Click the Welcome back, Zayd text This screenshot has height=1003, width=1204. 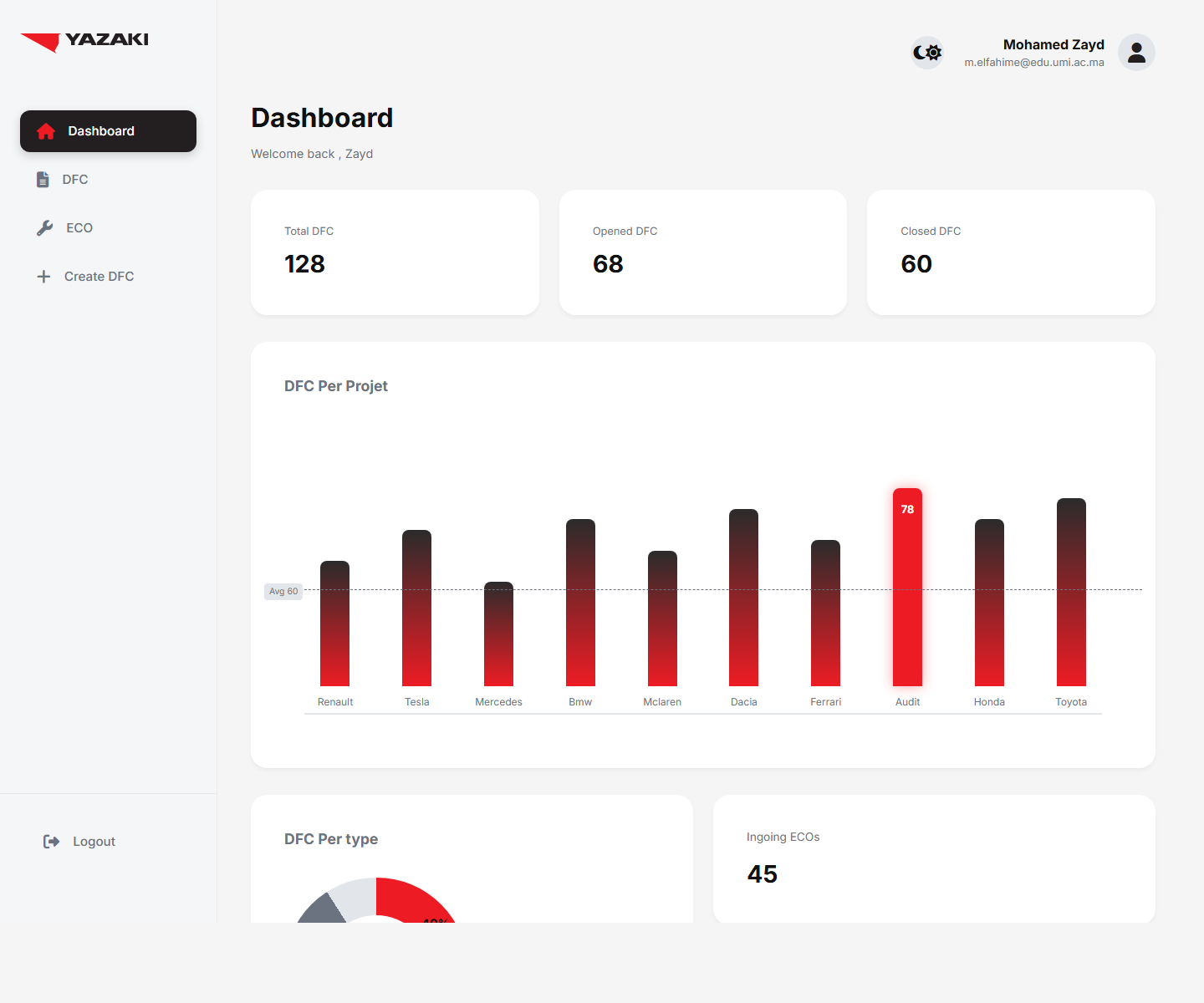pyautogui.click(x=312, y=154)
